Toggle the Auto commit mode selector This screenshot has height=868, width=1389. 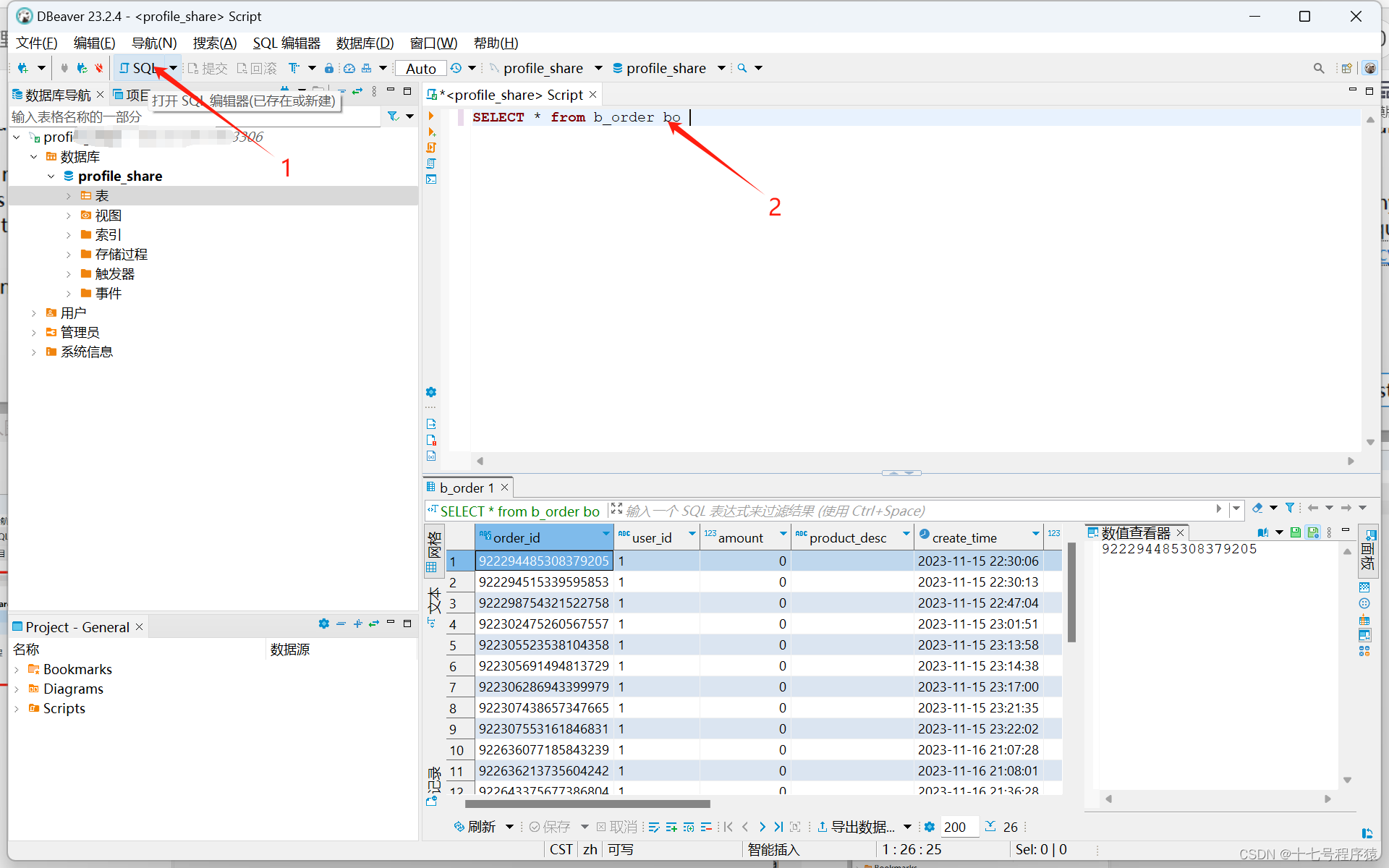point(420,67)
